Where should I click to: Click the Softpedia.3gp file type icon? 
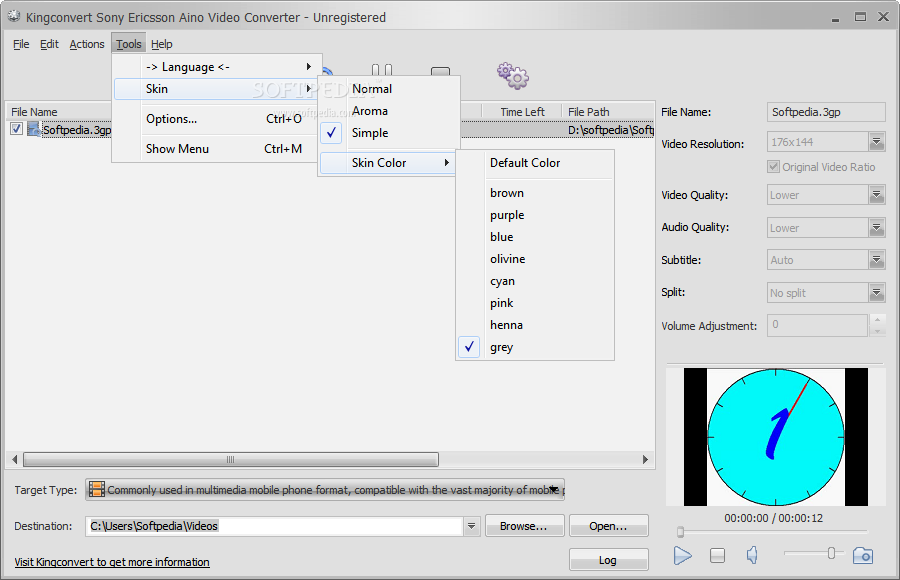pyautogui.click(x=34, y=129)
